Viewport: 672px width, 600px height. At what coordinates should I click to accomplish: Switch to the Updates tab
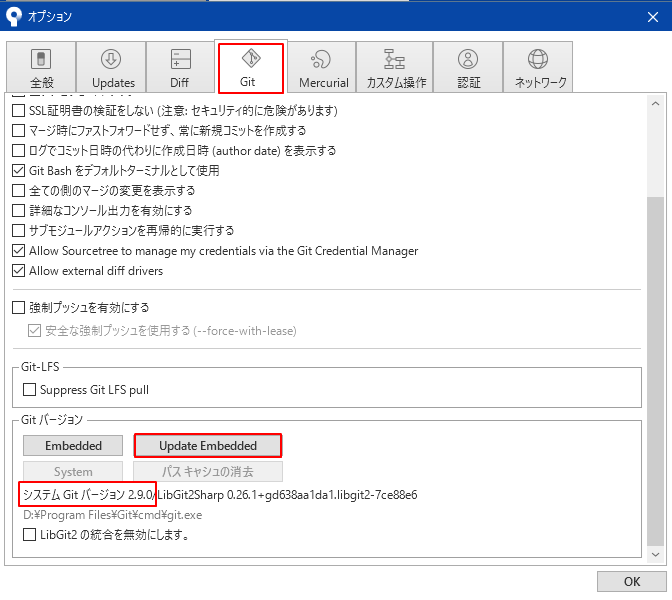click(111, 67)
